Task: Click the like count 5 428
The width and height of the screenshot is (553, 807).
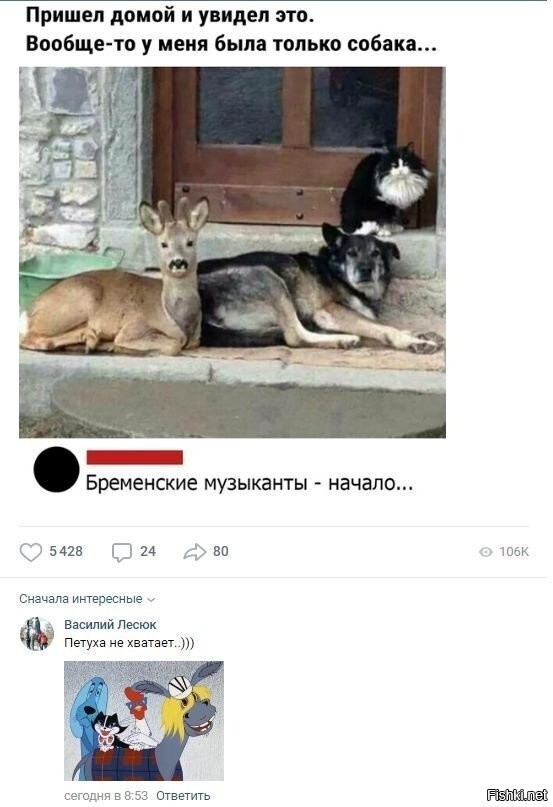Action: click(66, 552)
